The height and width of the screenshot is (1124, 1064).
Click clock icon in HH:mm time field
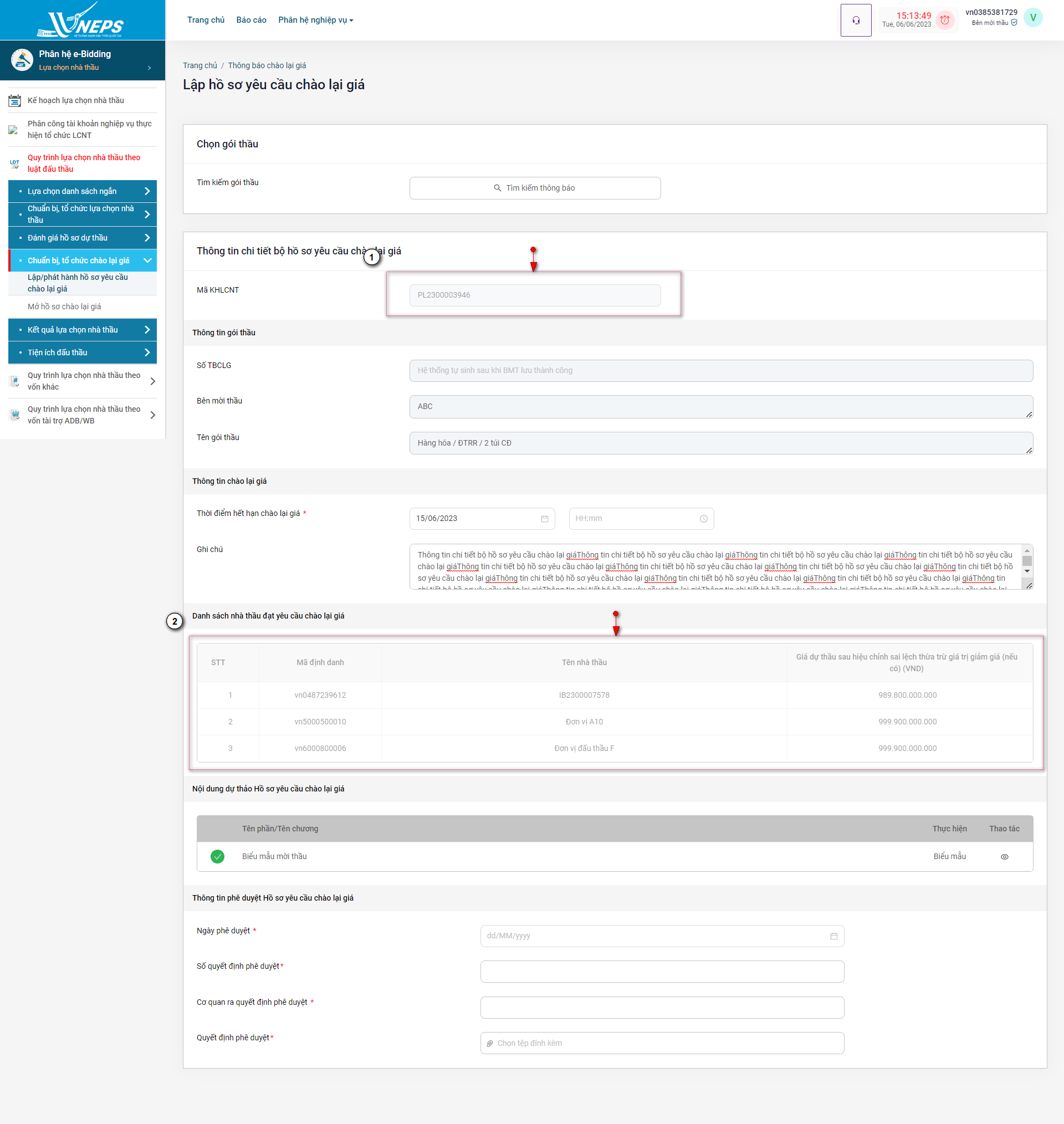pyautogui.click(x=703, y=518)
